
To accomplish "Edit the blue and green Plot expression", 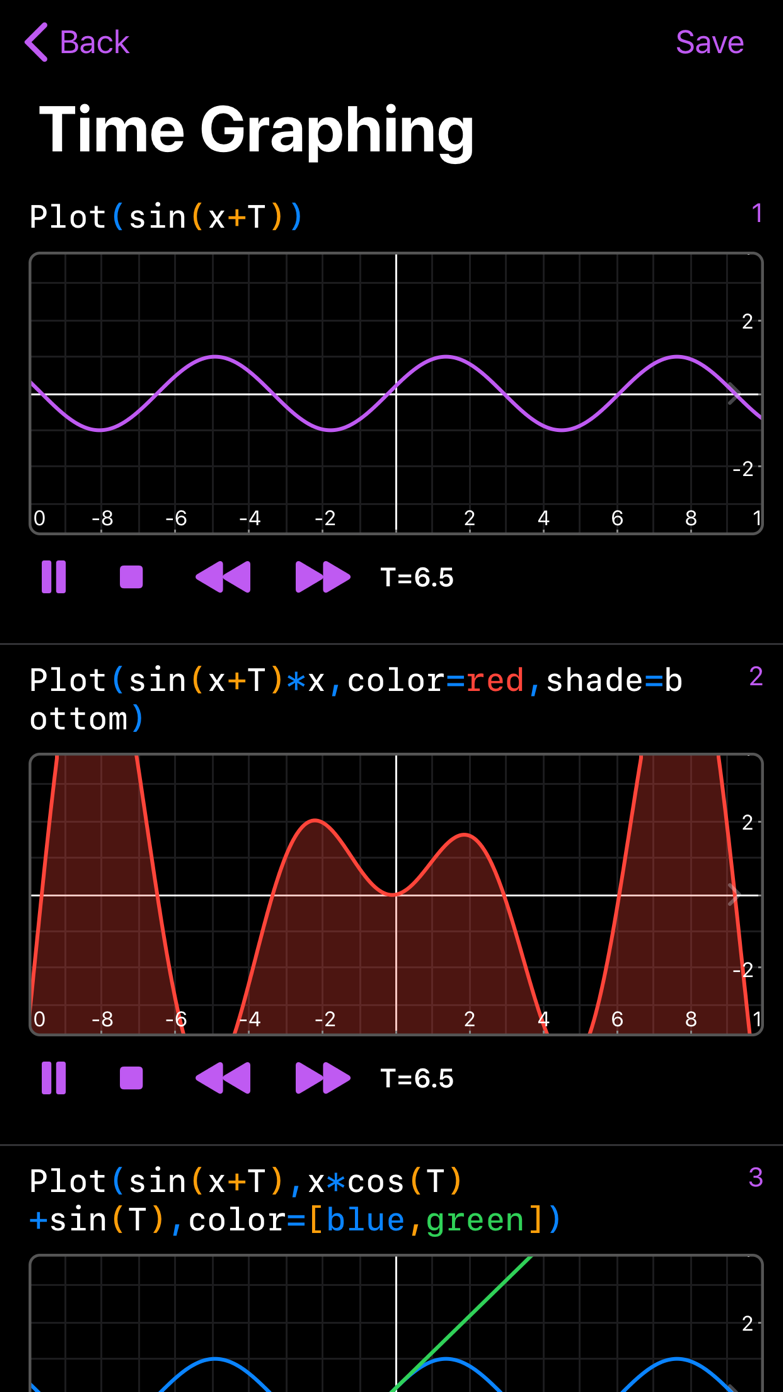I will click(x=296, y=1200).
